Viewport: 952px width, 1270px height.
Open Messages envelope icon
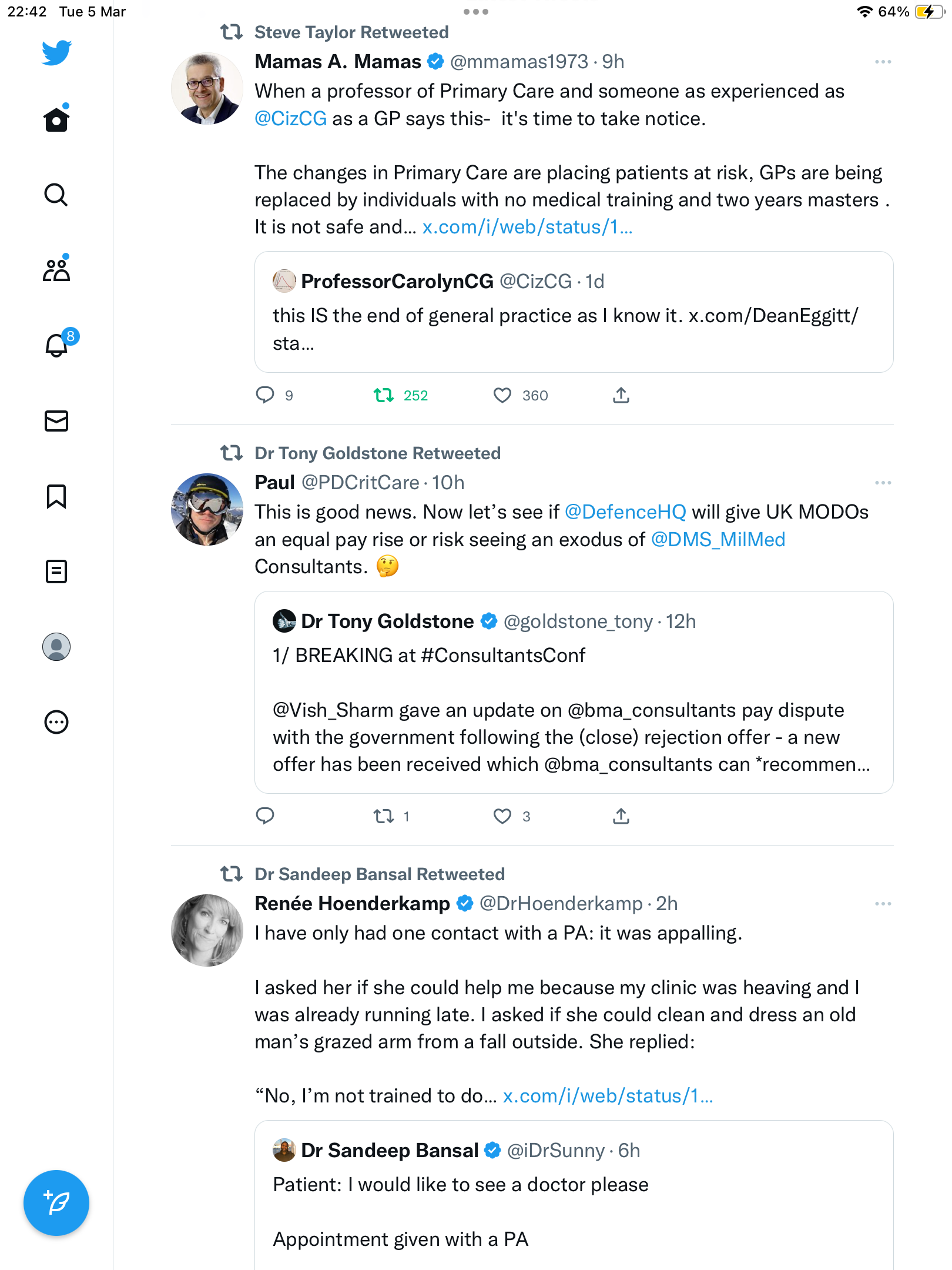click(x=56, y=421)
